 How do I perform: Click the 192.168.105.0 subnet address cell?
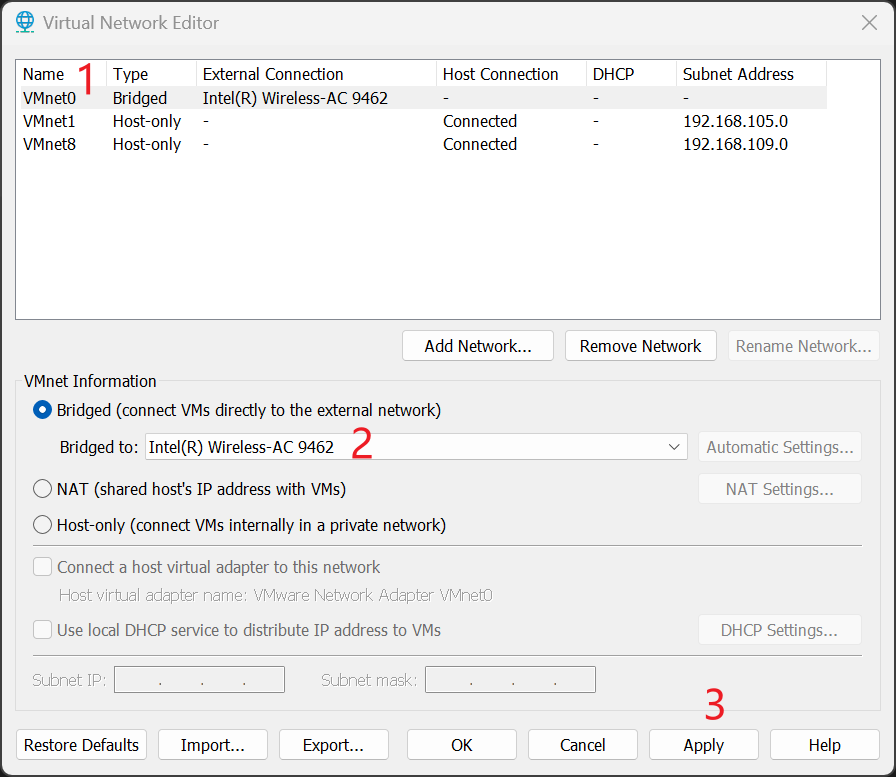(x=735, y=121)
